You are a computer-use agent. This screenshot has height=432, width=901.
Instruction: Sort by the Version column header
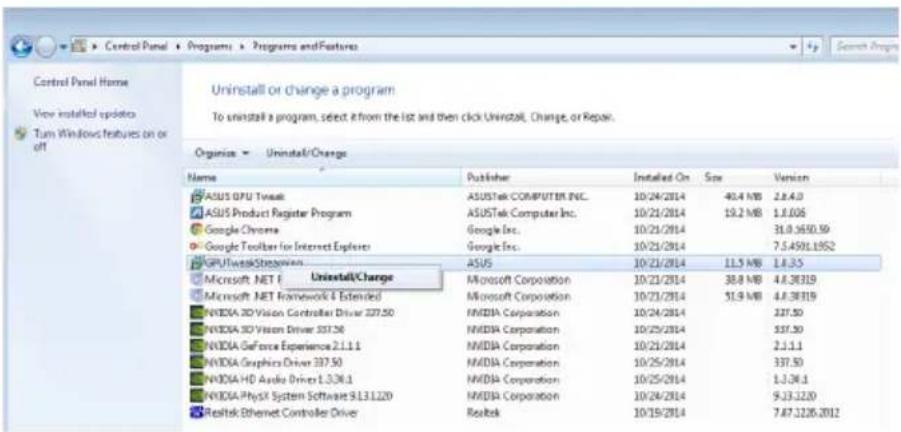click(824, 179)
